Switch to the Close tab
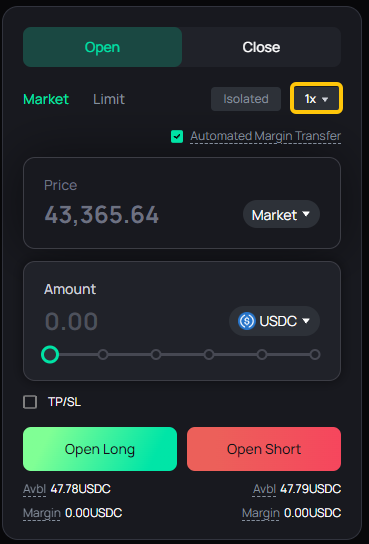Image resolution: width=369 pixels, height=544 pixels. click(x=261, y=47)
